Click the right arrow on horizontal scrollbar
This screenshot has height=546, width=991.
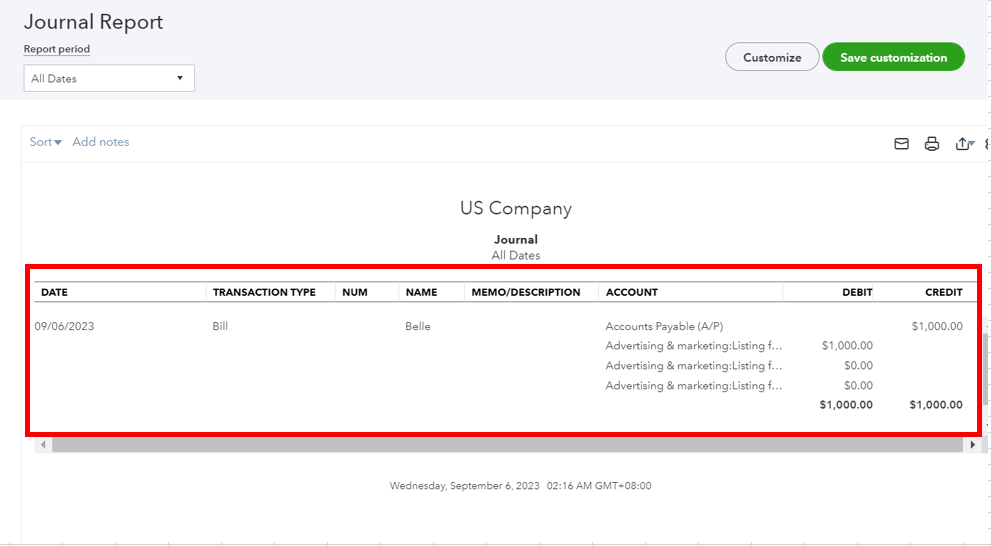click(970, 445)
